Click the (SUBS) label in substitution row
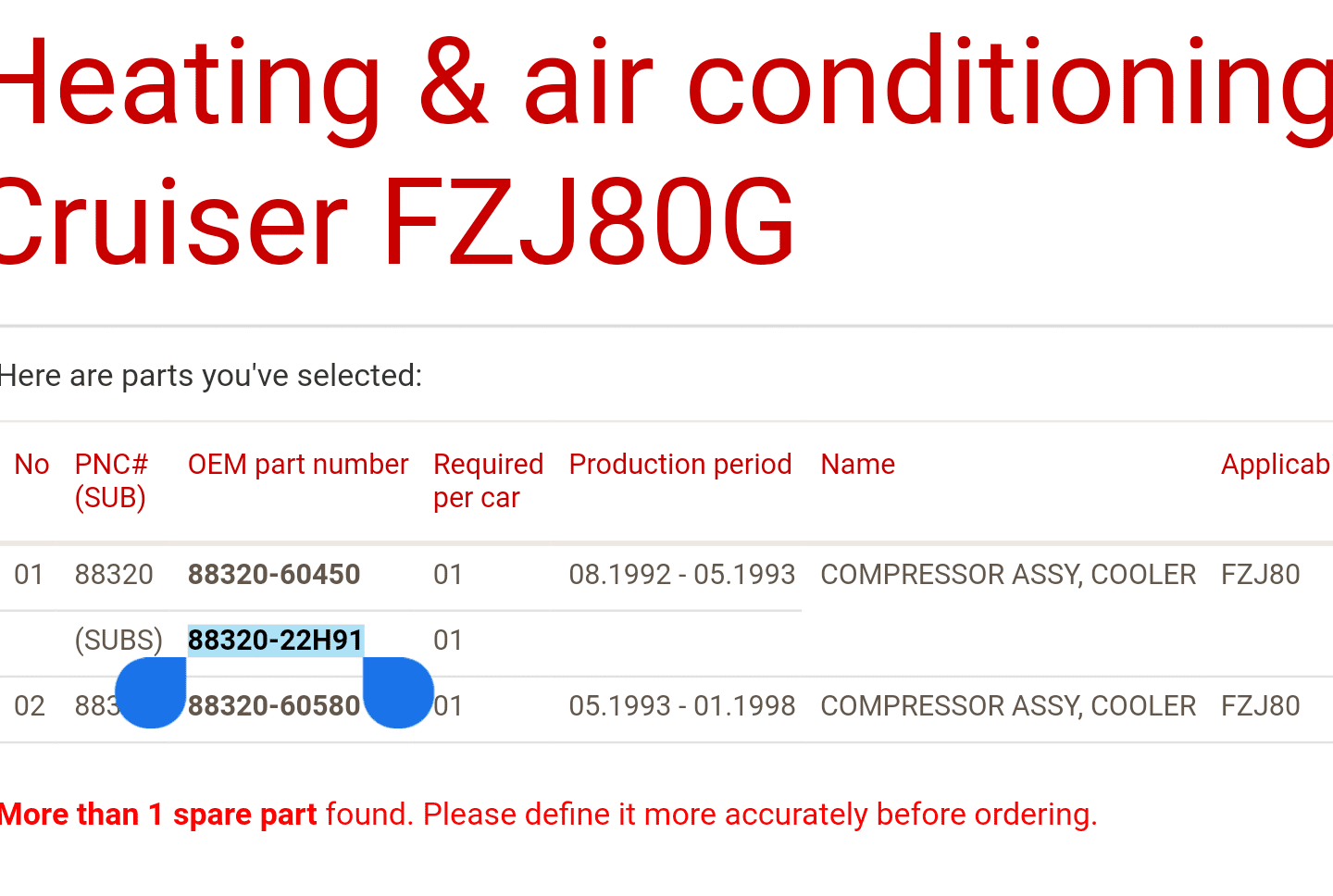This screenshot has width=1333, height=896. 118,641
